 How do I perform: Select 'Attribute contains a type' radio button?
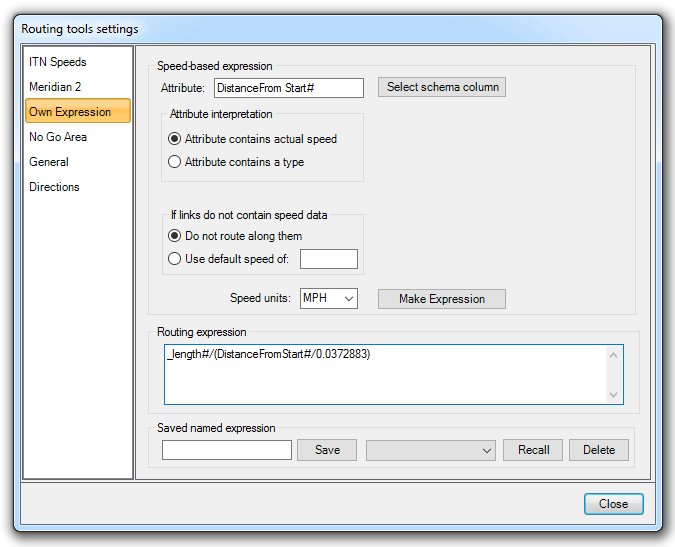tap(175, 162)
